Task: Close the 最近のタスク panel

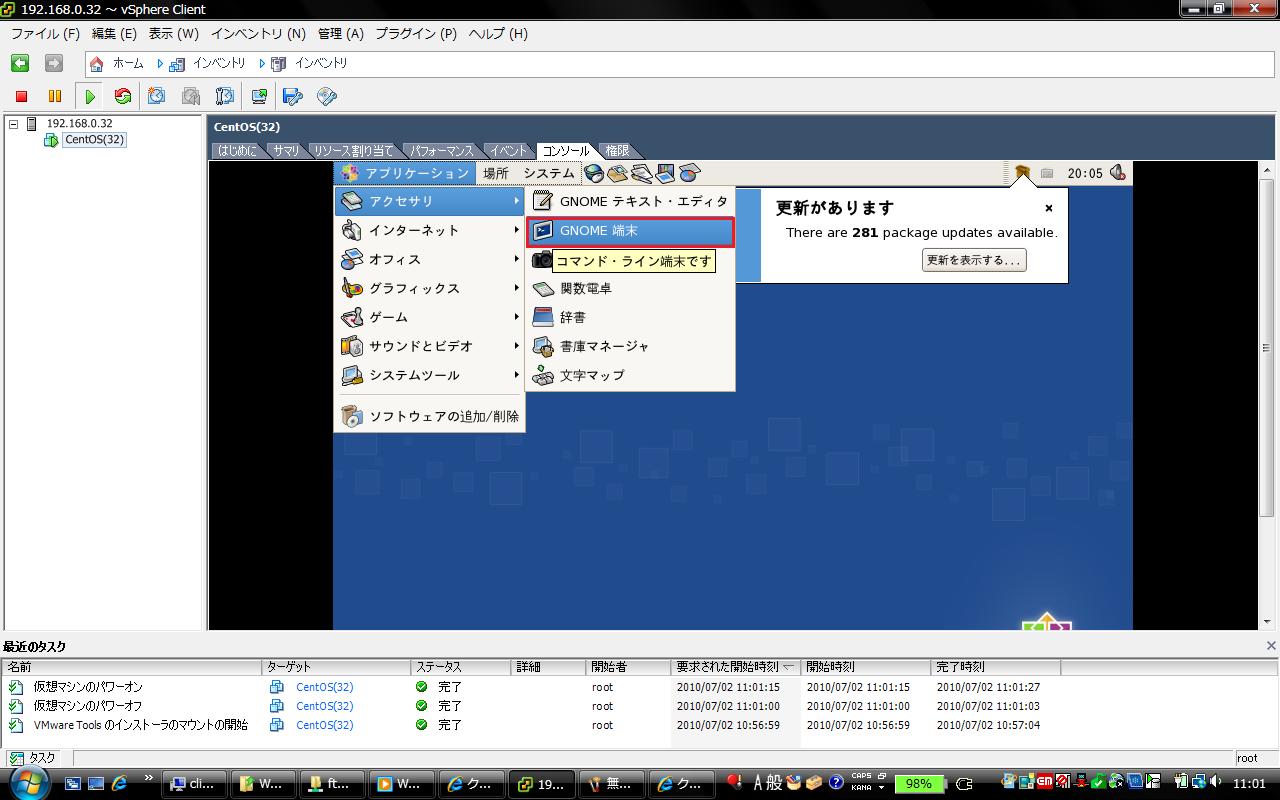Action: (1271, 646)
